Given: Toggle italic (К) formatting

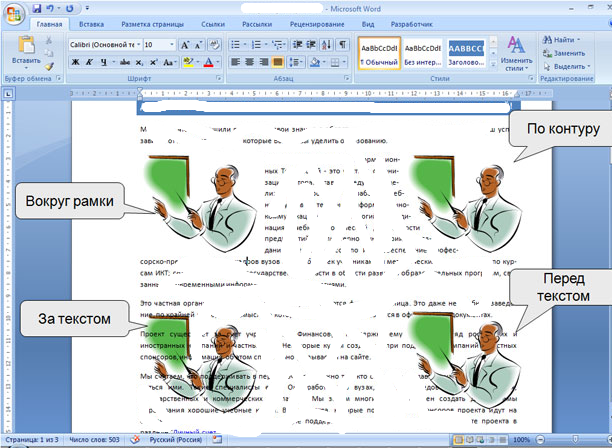Looking at the screenshot, I should coord(89,62).
